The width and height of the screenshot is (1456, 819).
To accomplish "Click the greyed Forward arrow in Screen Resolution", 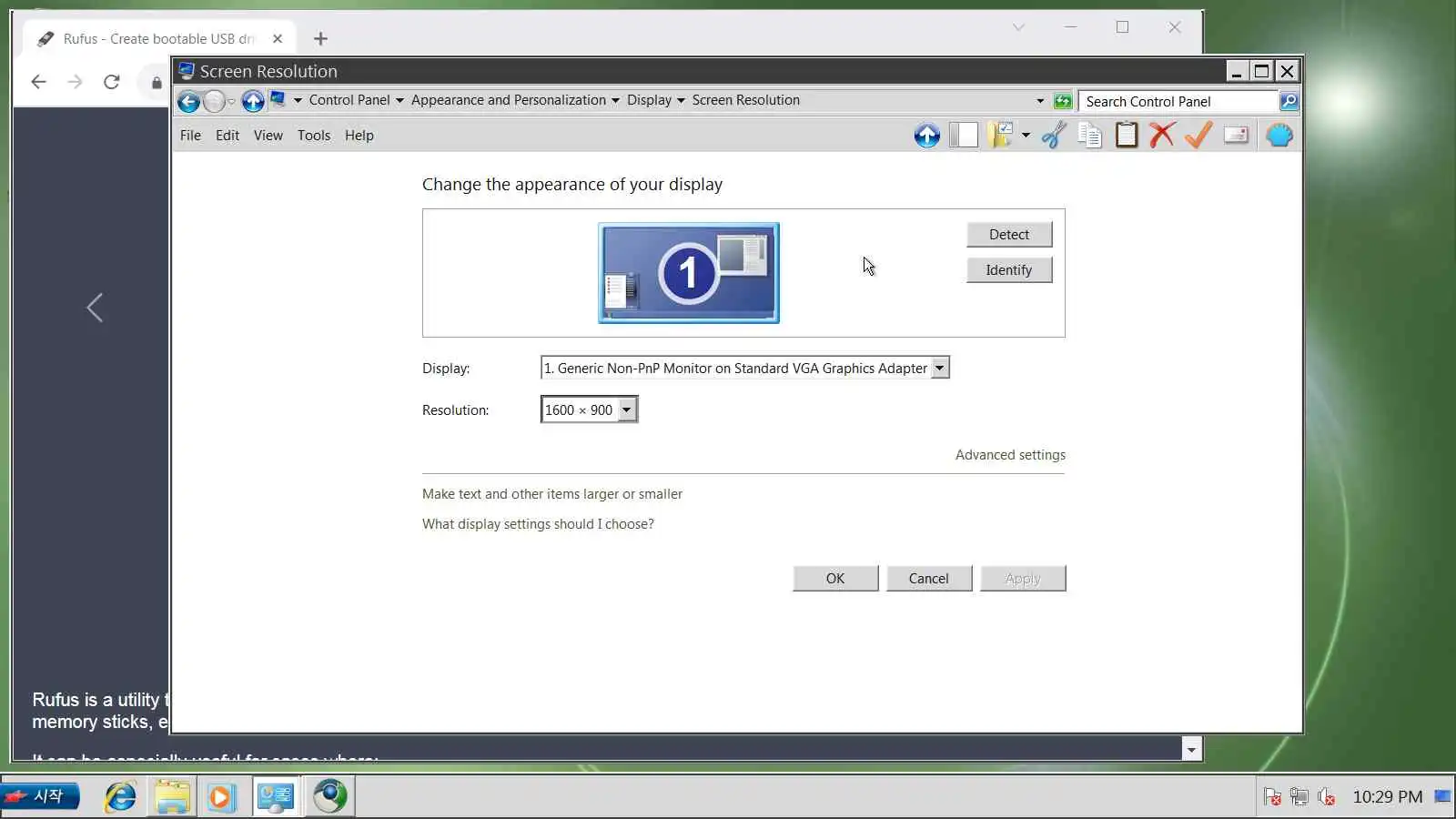I will [214, 101].
